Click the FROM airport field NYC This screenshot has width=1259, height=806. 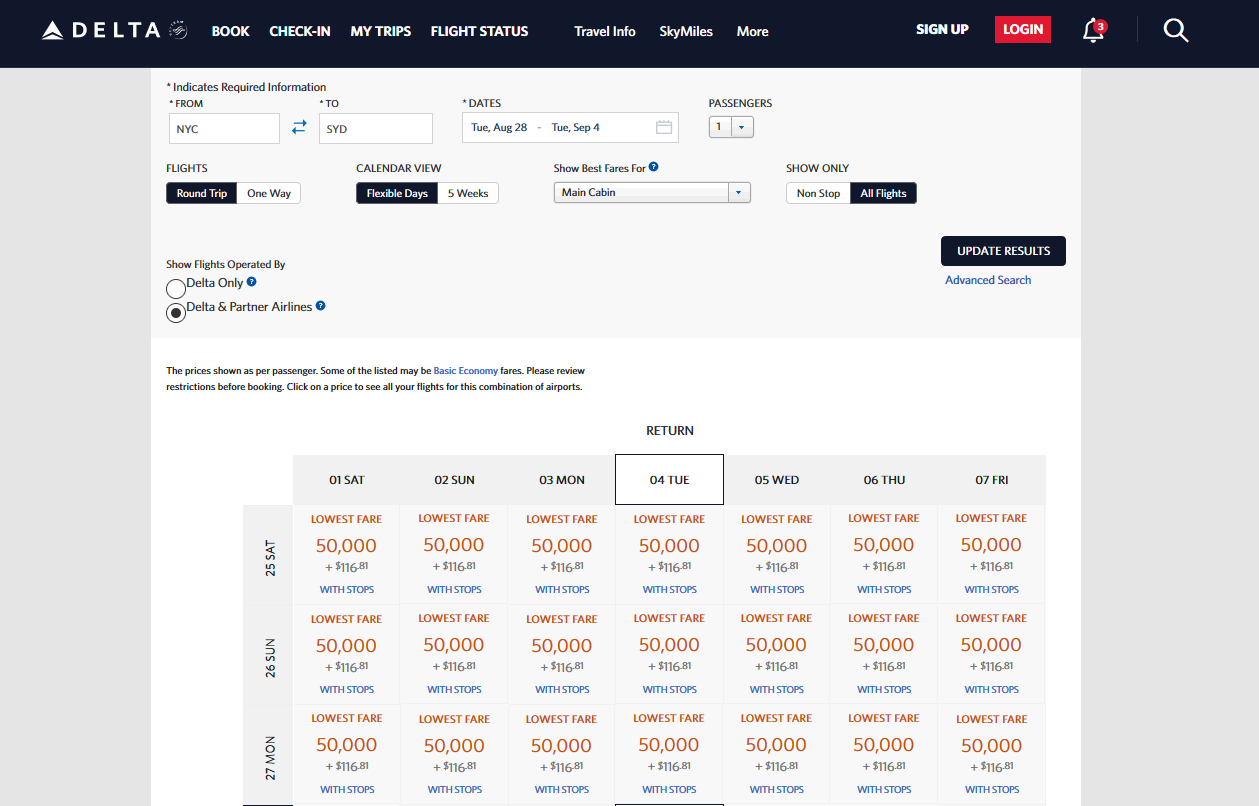(224, 129)
